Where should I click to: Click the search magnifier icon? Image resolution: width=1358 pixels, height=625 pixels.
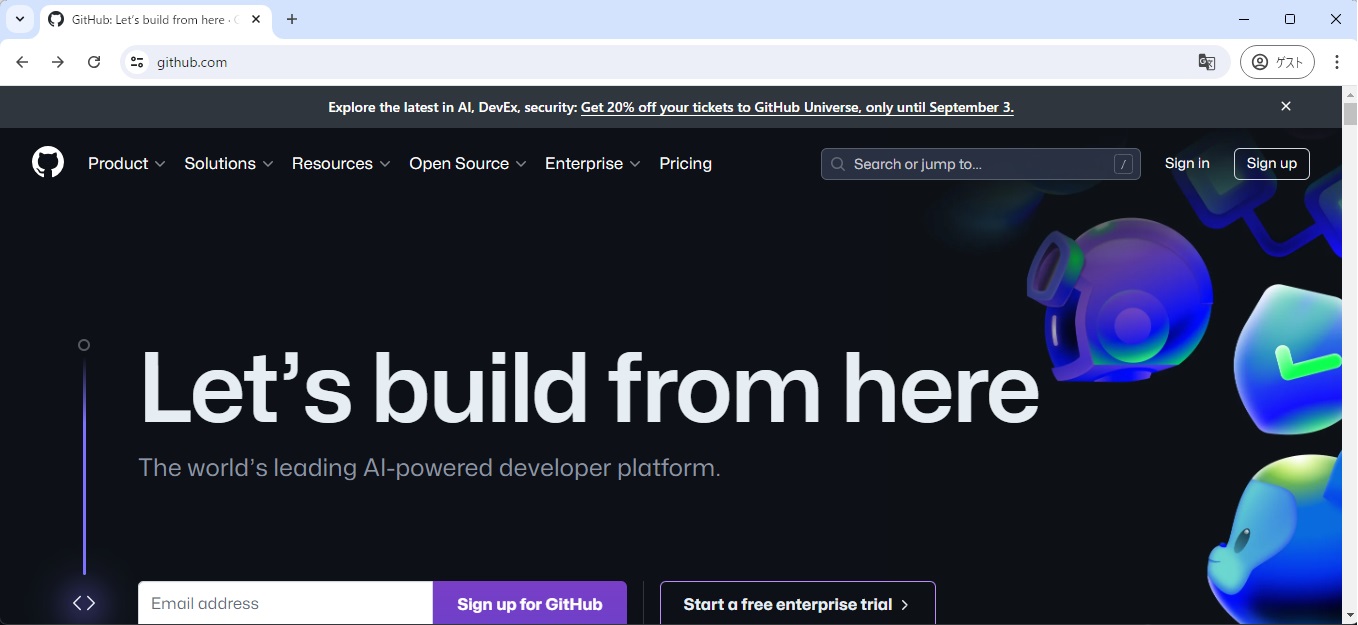838,164
